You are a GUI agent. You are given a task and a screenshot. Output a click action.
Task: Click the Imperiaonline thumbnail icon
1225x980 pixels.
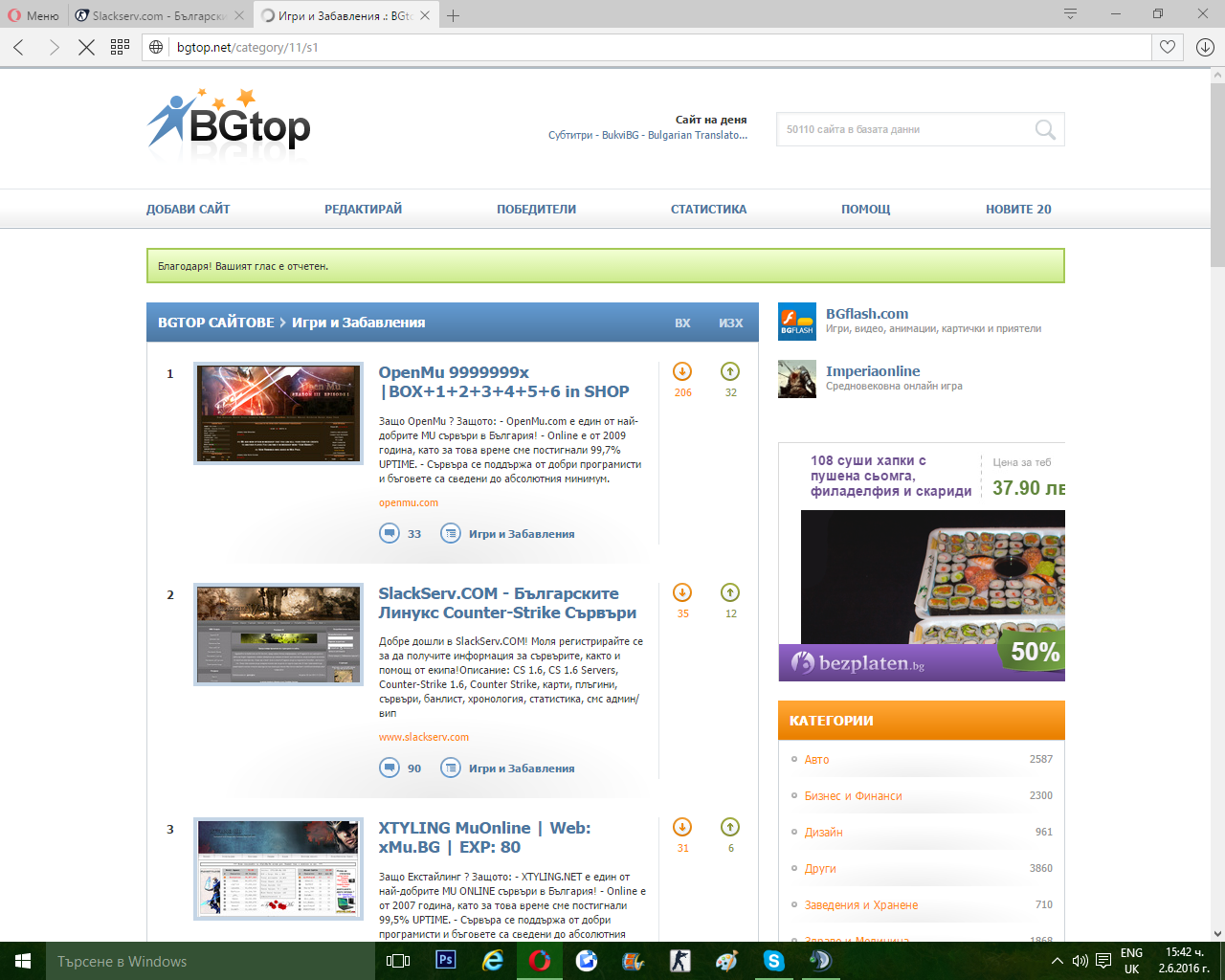pos(797,379)
